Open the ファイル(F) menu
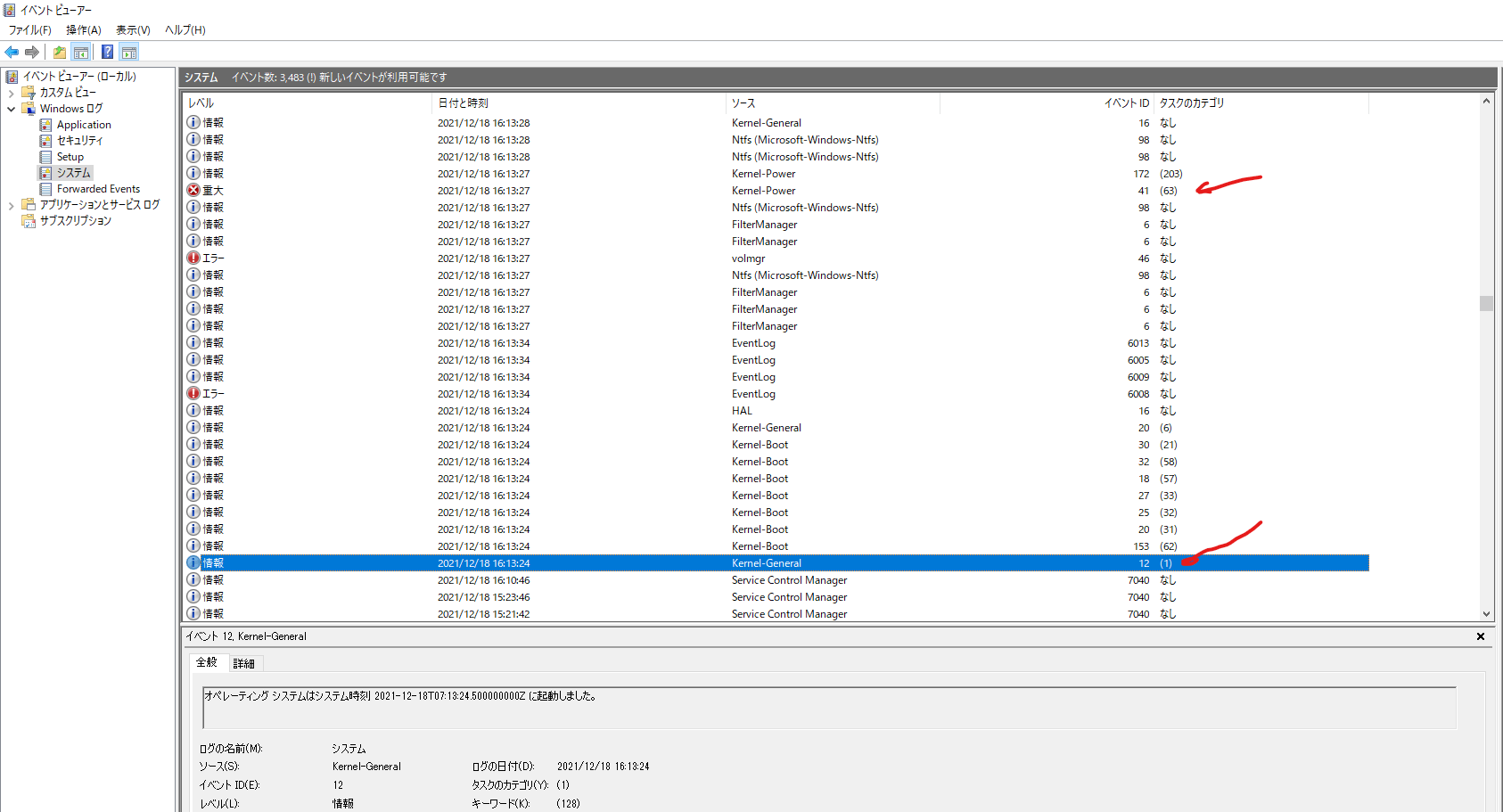Viewport: 1503px width, 812px height. [30, 30]
